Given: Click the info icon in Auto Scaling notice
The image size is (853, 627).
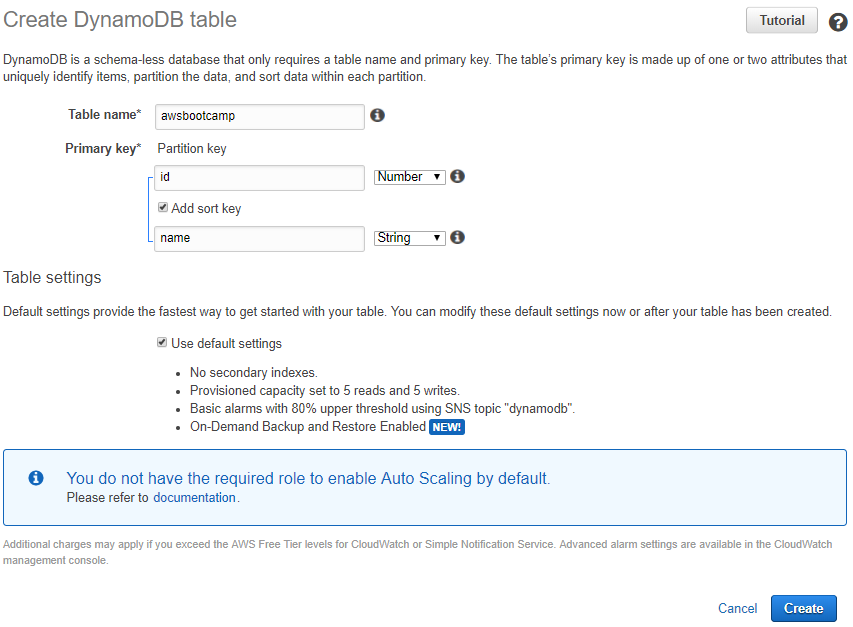Looking at the screenshot, I should click(x=36, y=477).
